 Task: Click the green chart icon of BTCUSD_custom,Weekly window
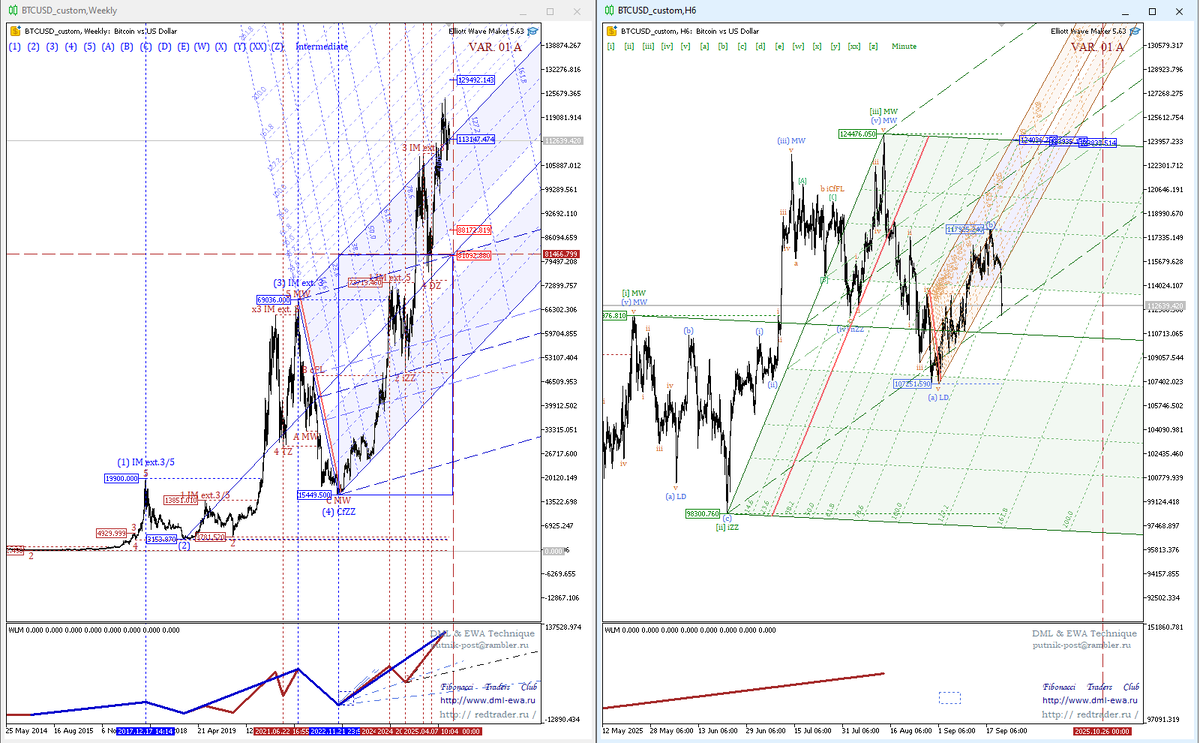(13, 10)
